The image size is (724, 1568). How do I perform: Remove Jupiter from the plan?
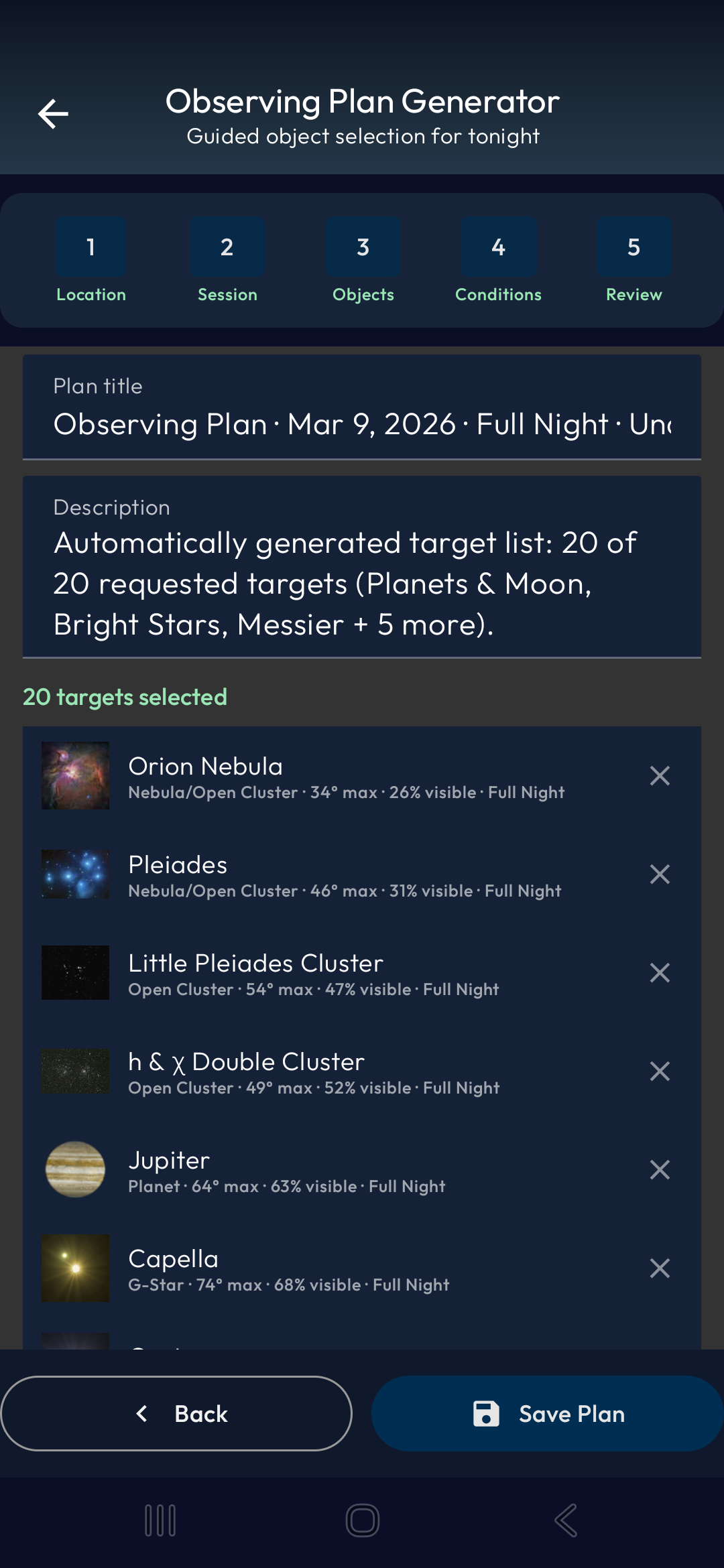pos(659,1169)
